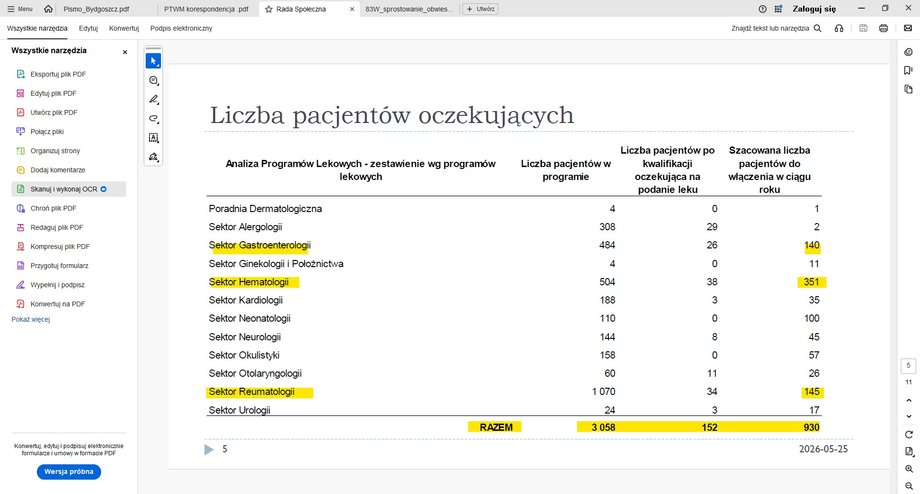Switch to PTWM korespondencja .pdf tab
Screen dimensions: 920x494
[206, 9]
